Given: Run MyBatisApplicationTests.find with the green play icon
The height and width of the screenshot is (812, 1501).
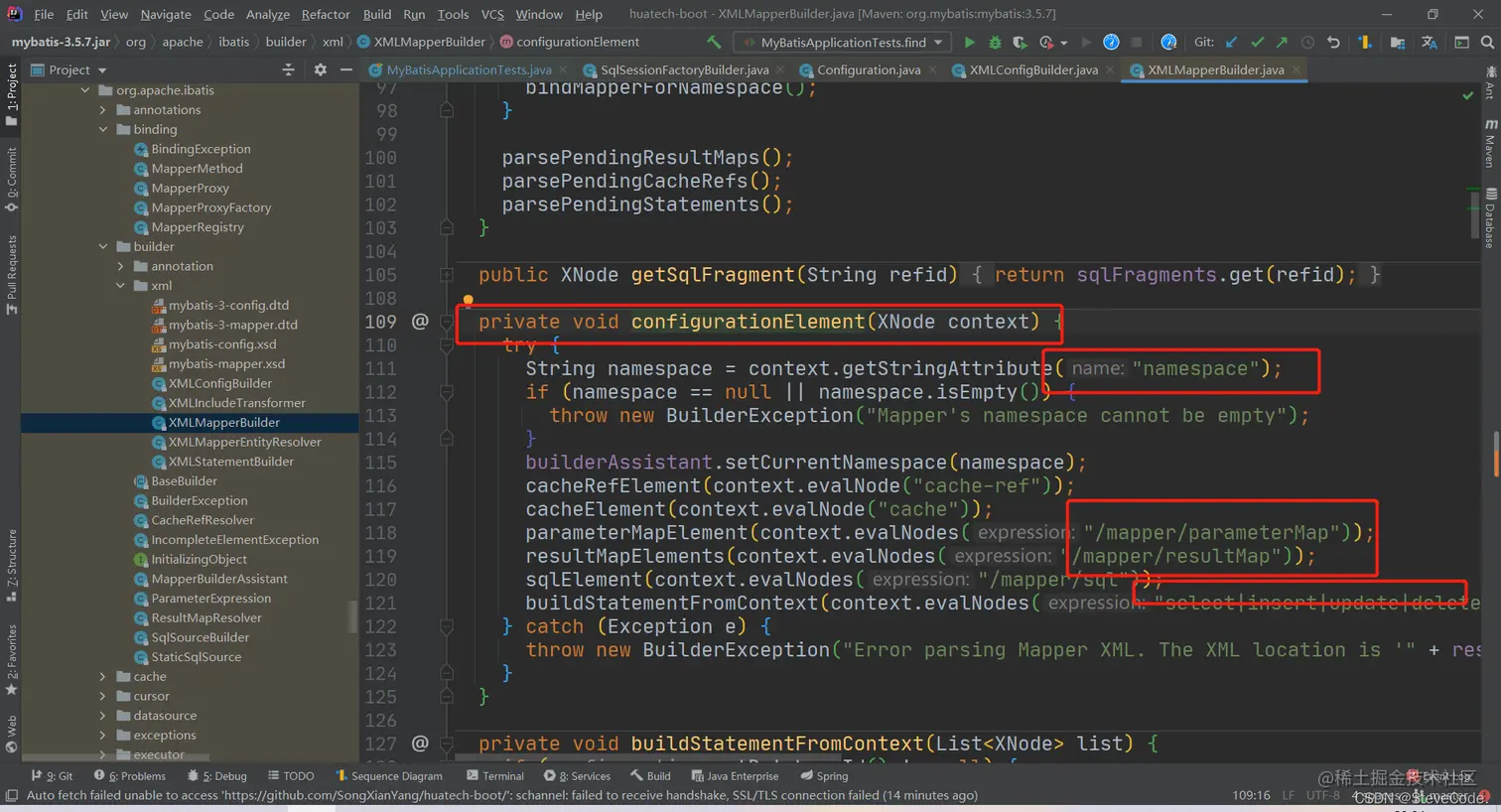Looking at the screenshot, I should click(x=970, y=42).
